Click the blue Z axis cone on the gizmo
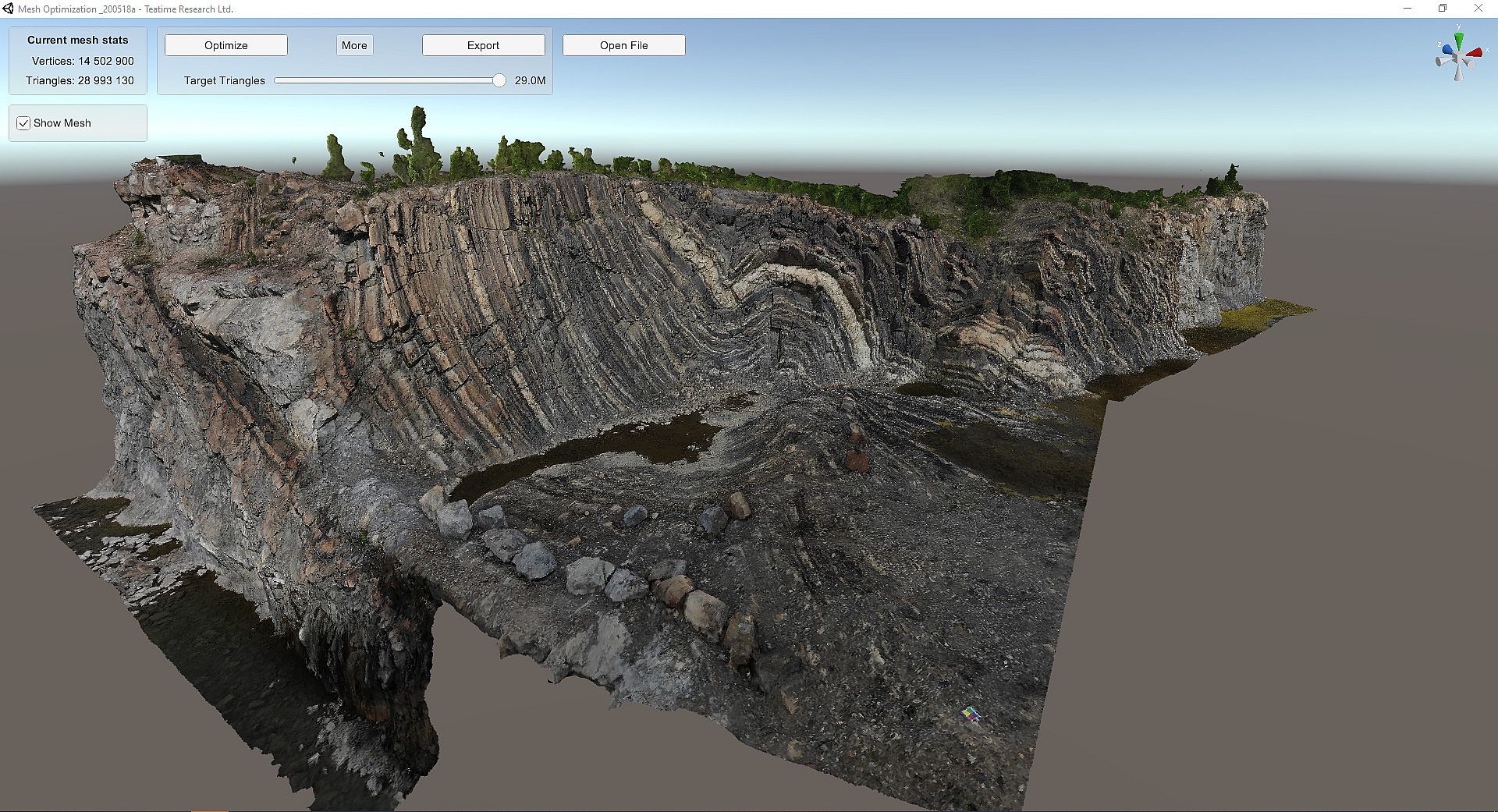 coord(1448,51)
